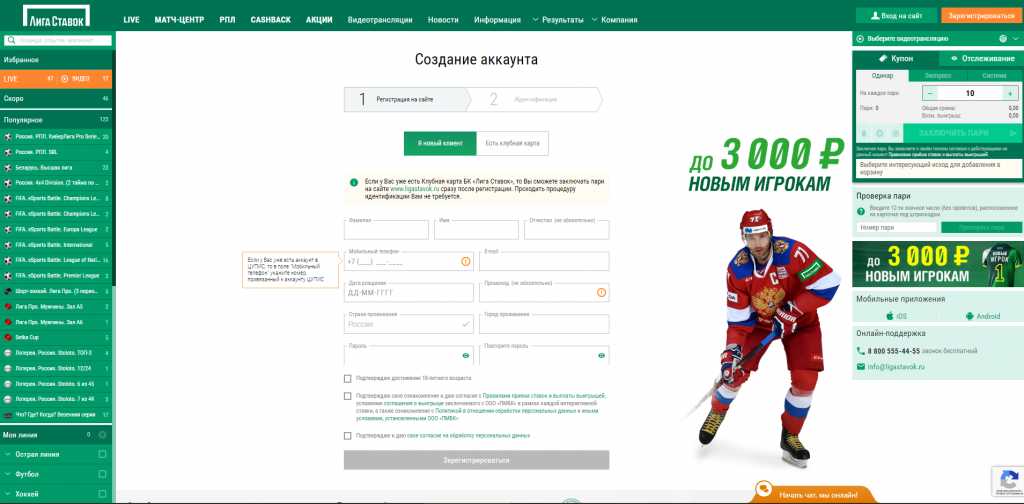Open the orange online chat button

click(x=813, y=494)
